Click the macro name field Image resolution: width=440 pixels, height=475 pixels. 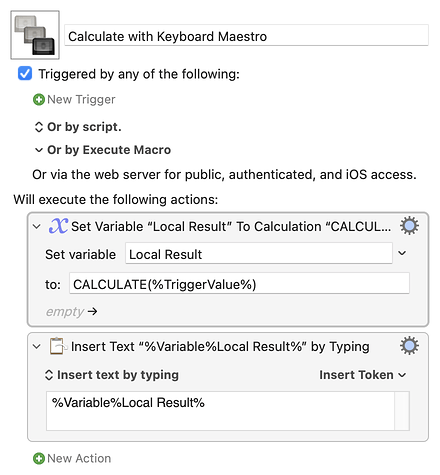pos(246,35)
